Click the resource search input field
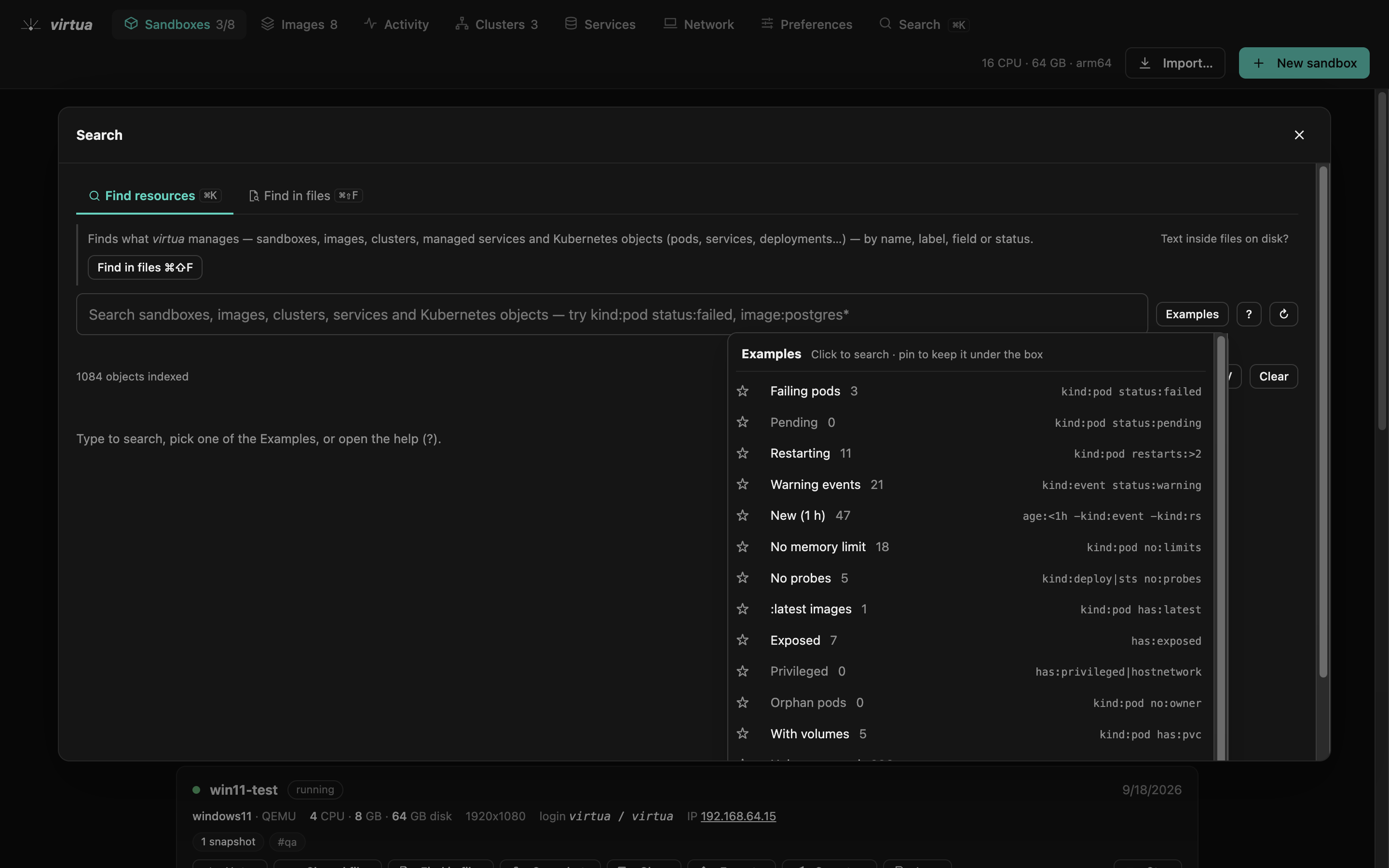Image resolution: width=1389 pixels, height=868 pixels. (611, 314)
